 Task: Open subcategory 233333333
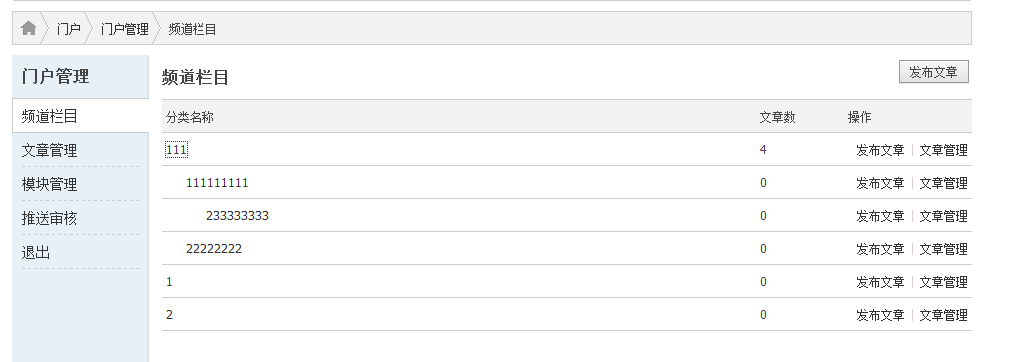point(238,215)
